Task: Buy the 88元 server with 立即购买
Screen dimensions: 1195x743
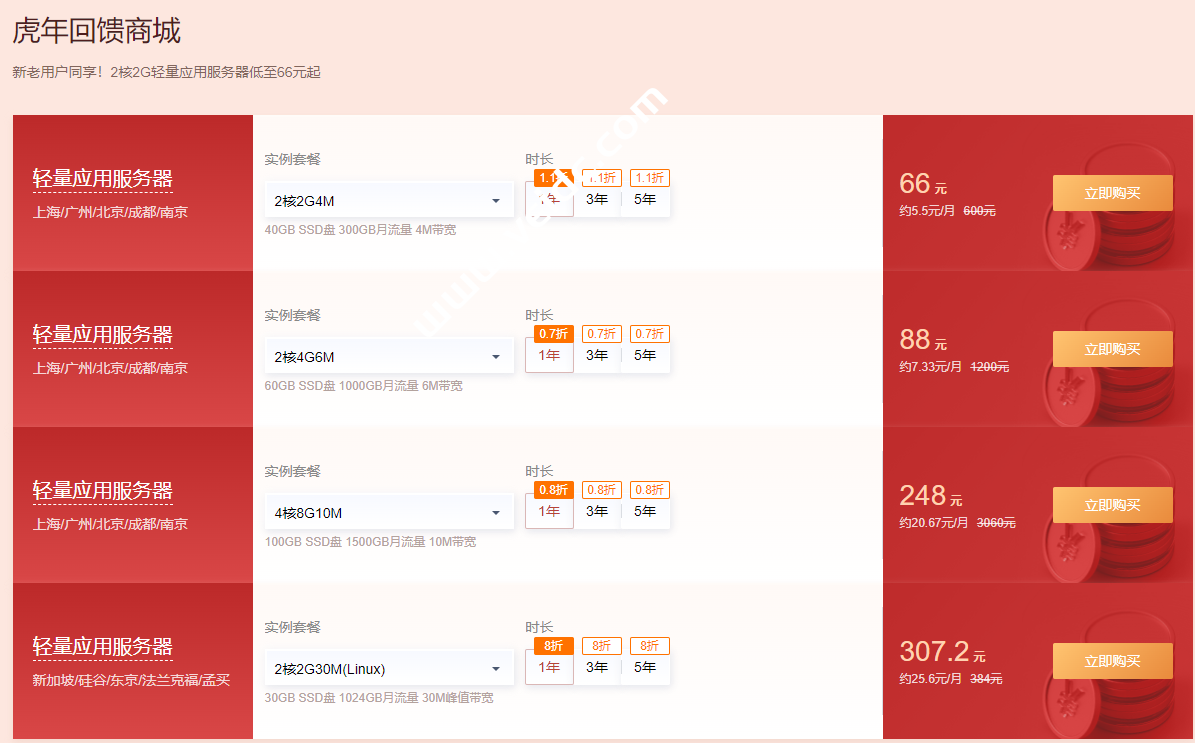Action: click(x=1112, y=349)
